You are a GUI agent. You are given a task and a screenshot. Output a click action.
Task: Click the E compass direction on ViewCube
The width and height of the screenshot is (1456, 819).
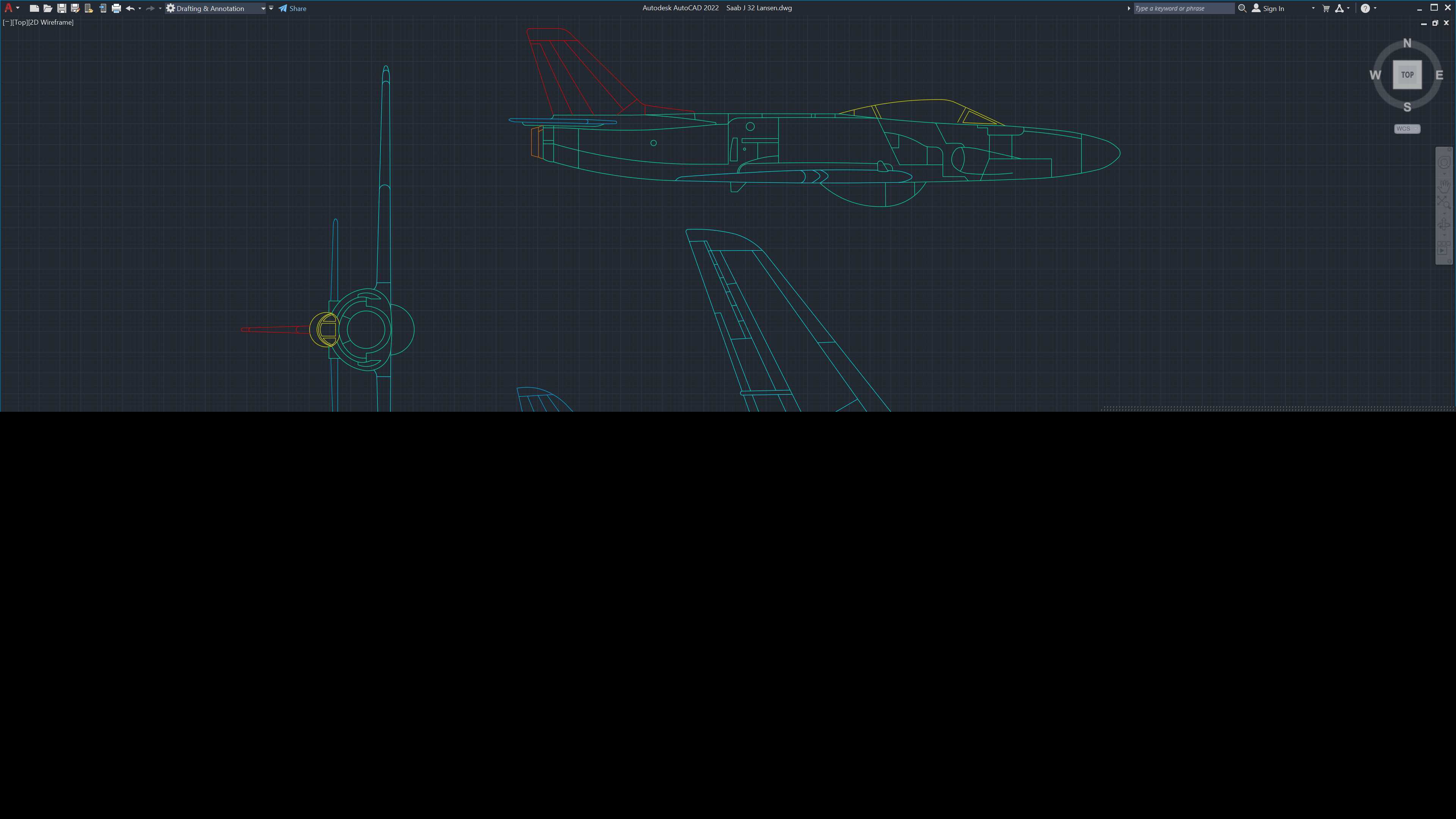(x=1439, y=75)
